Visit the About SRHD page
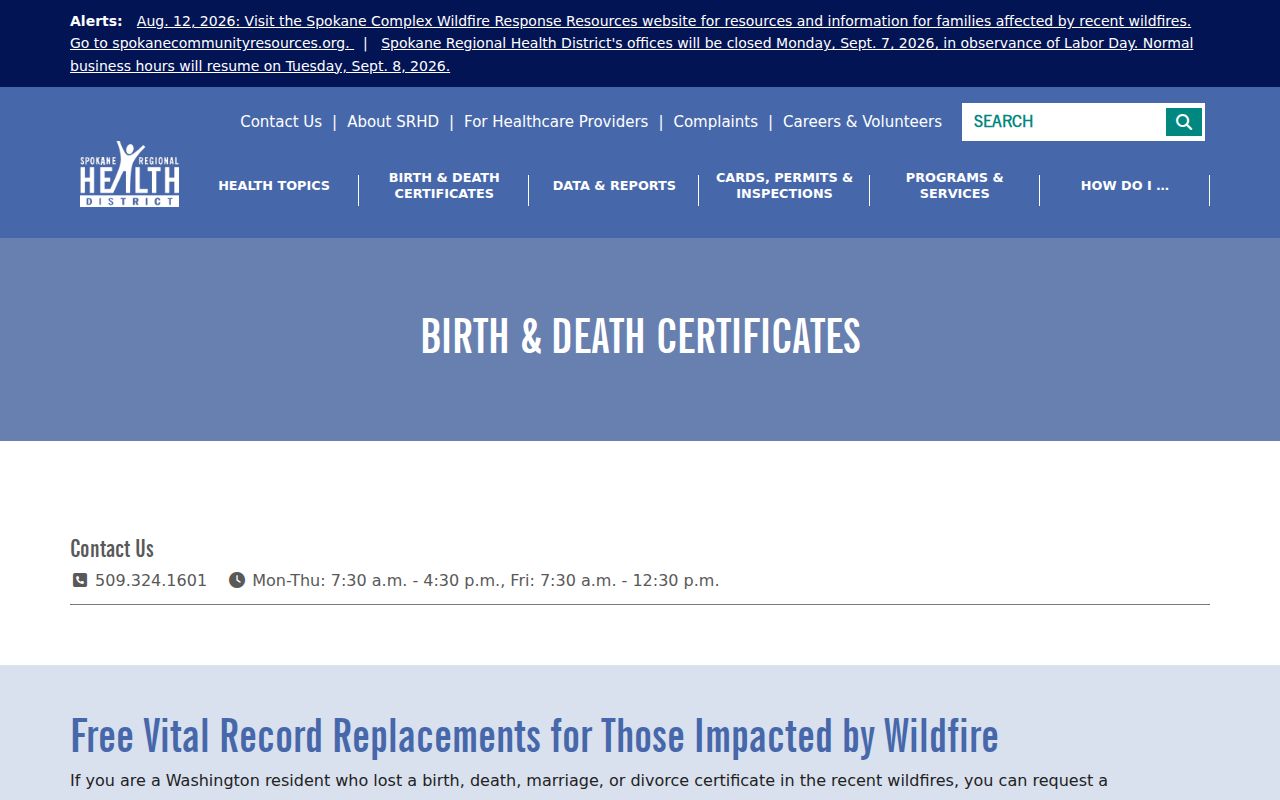This screenshot has height=800, width=1280. [393, 121]
